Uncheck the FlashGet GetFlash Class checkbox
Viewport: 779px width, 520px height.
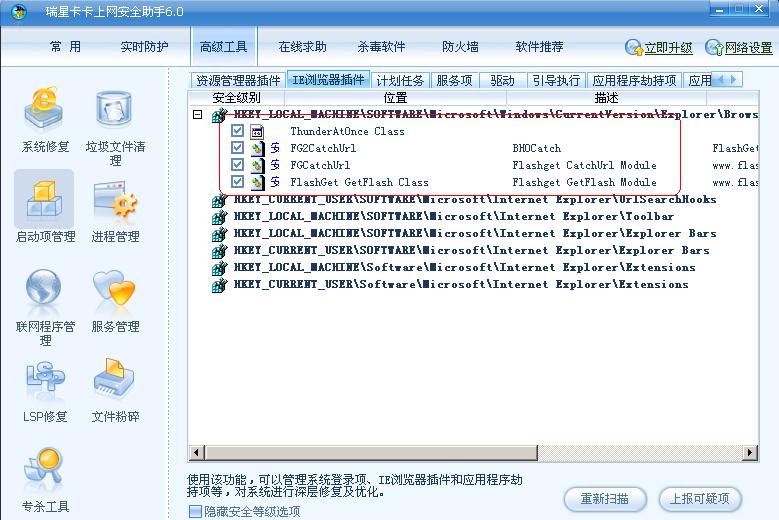point(237,181)
